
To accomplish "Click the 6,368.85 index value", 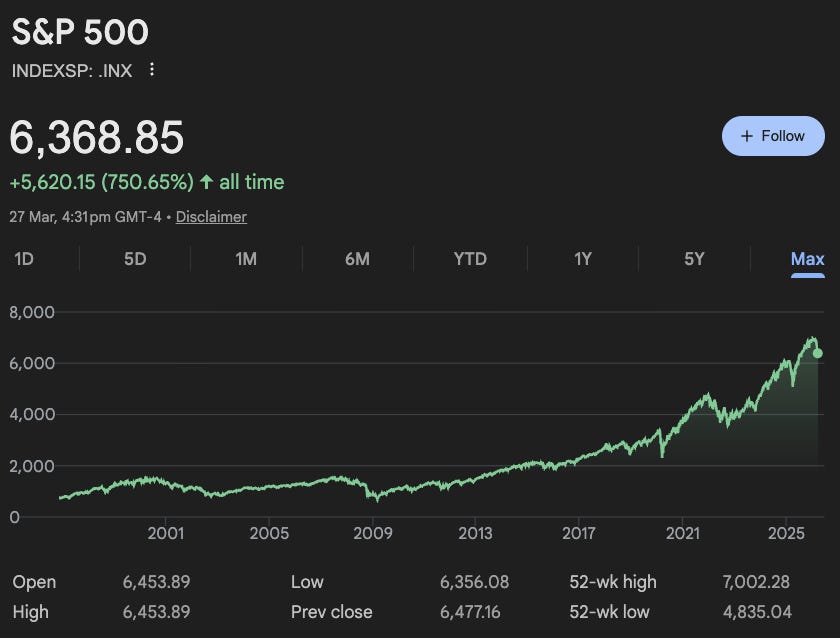I will pos(97,138).
